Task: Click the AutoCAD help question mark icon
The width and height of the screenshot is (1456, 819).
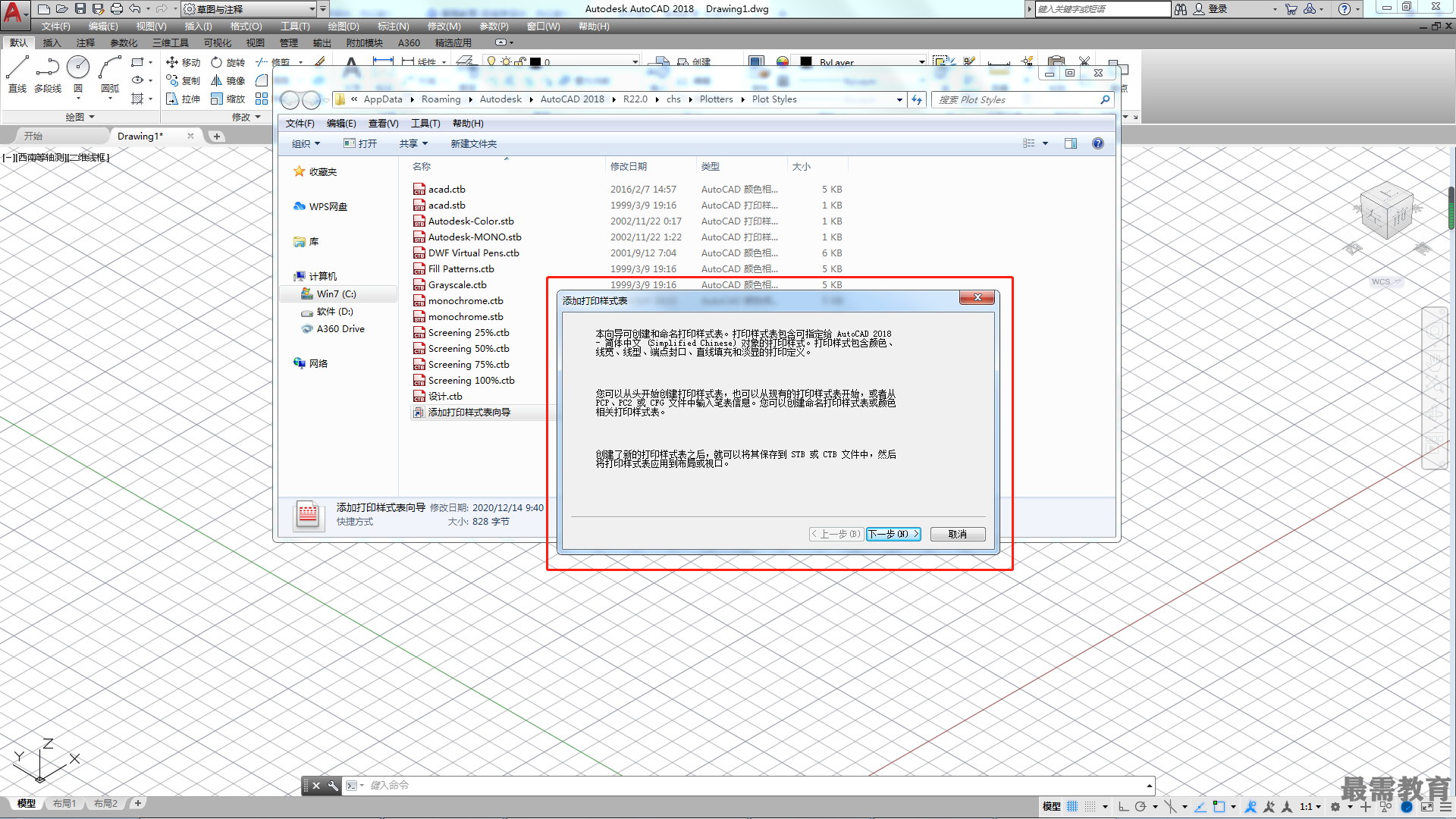Action: tap(1345, 9)
